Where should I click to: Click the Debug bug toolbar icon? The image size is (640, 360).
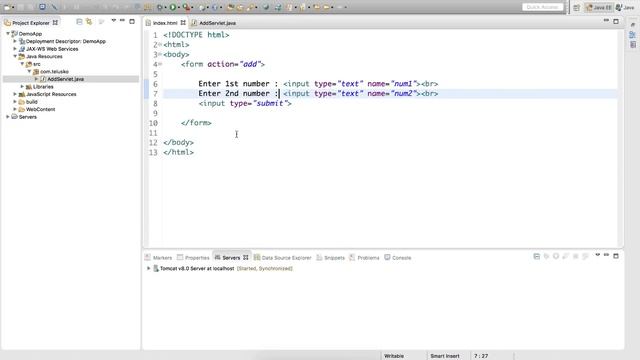tap(160, 7)
